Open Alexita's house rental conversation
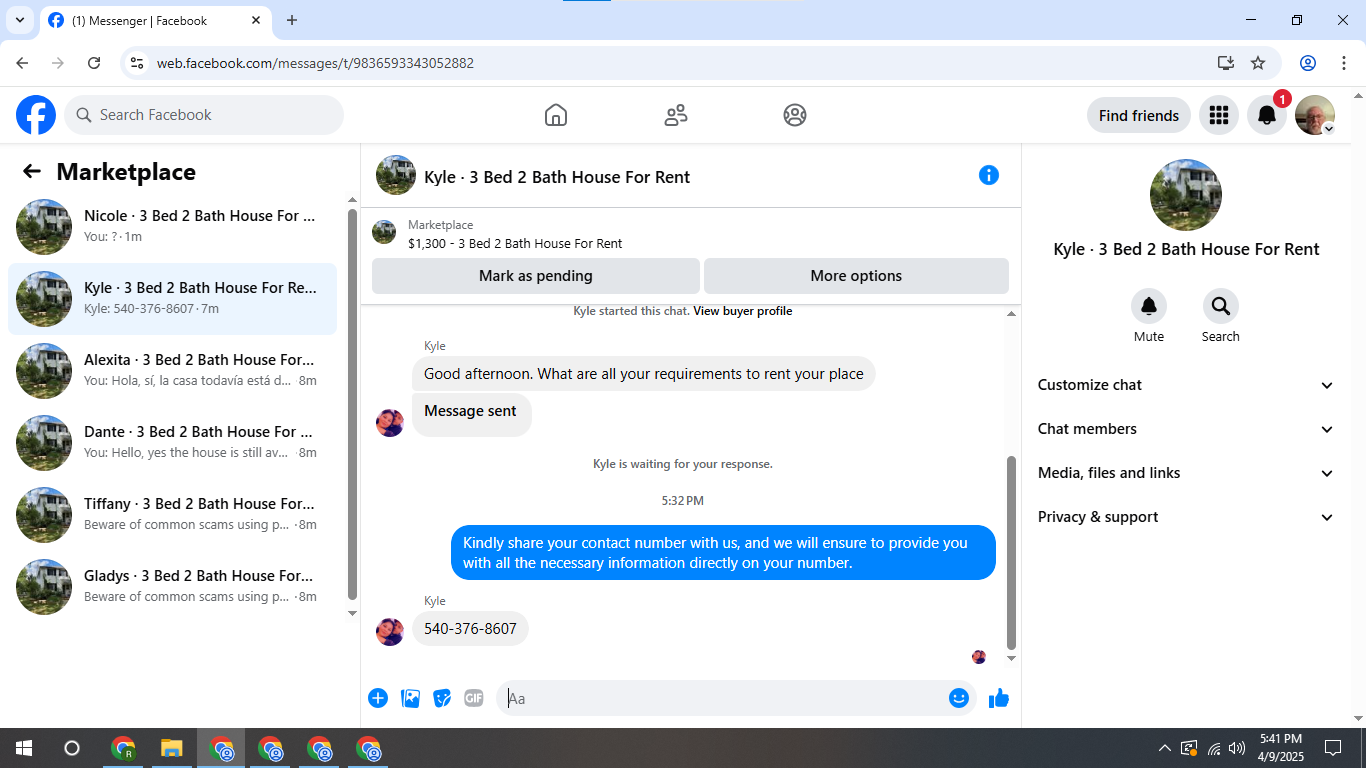The image size is (1366, 768). pyautogui.click(x=172, y=371)
